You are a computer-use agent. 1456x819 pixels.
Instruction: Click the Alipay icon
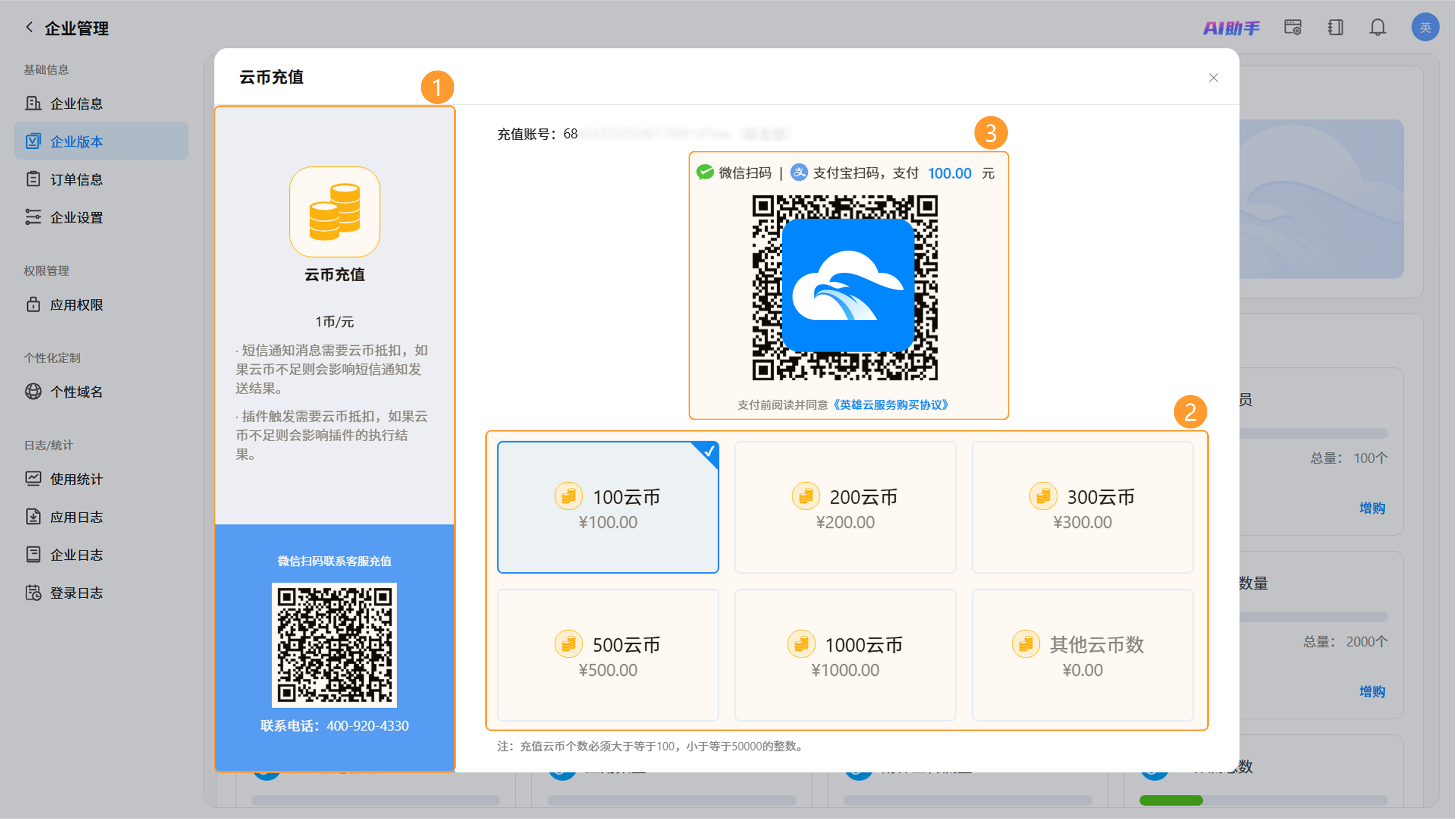click(799, 173)
